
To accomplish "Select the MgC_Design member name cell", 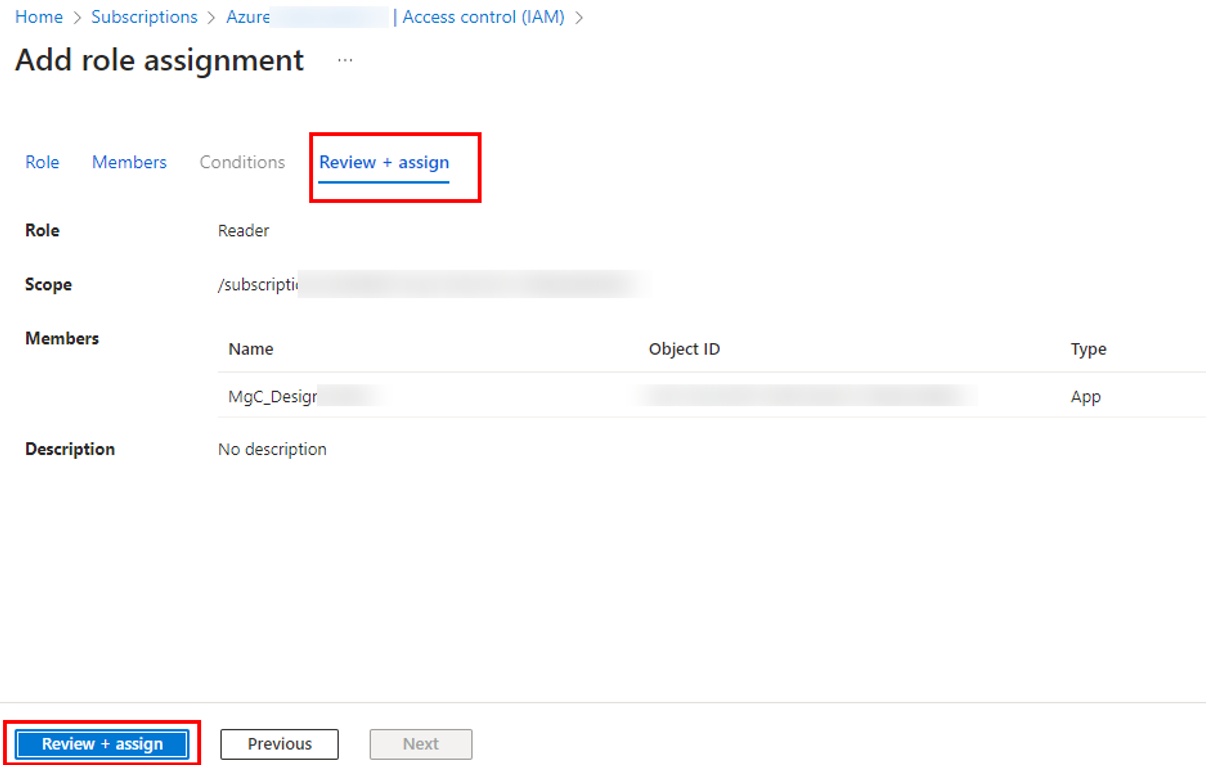I will click(272, 397).
